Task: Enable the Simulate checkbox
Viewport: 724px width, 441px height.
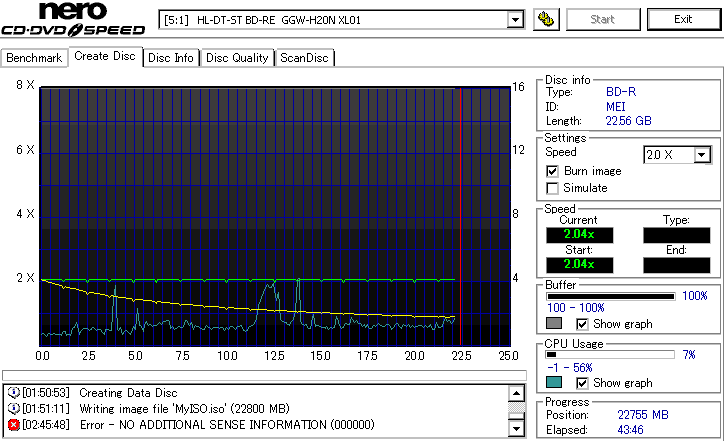Action: point(552,188)
